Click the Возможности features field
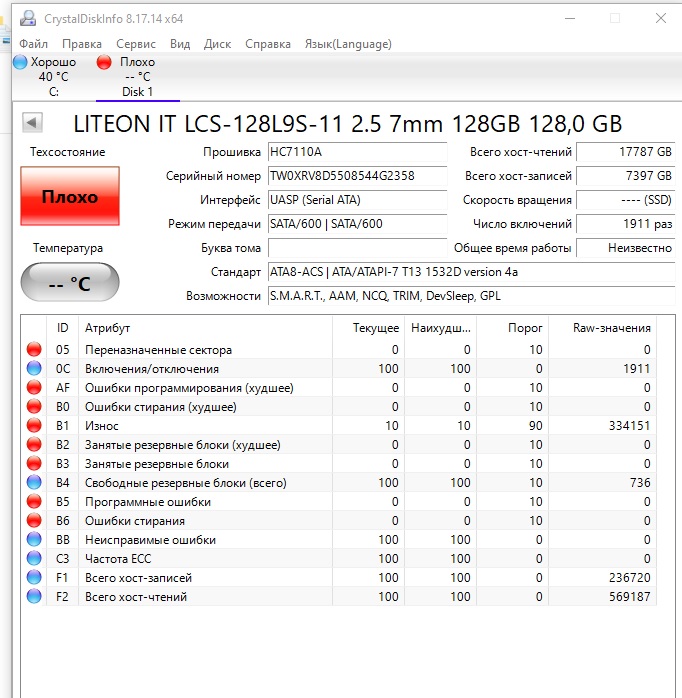Image resolution: width=682 pixels, height=698 pixels. coord(471,296)
